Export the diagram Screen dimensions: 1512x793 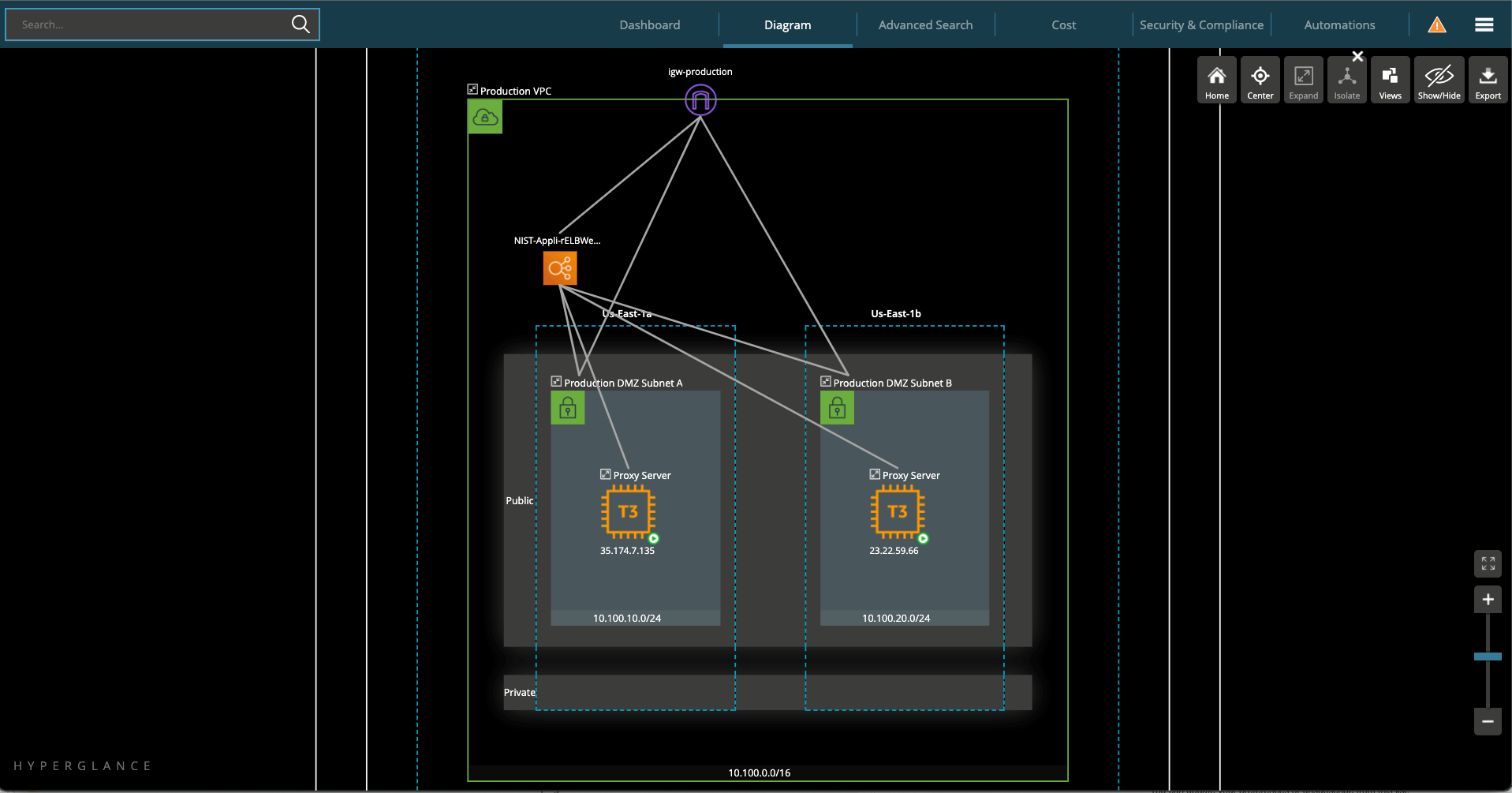click(1488, 80)
